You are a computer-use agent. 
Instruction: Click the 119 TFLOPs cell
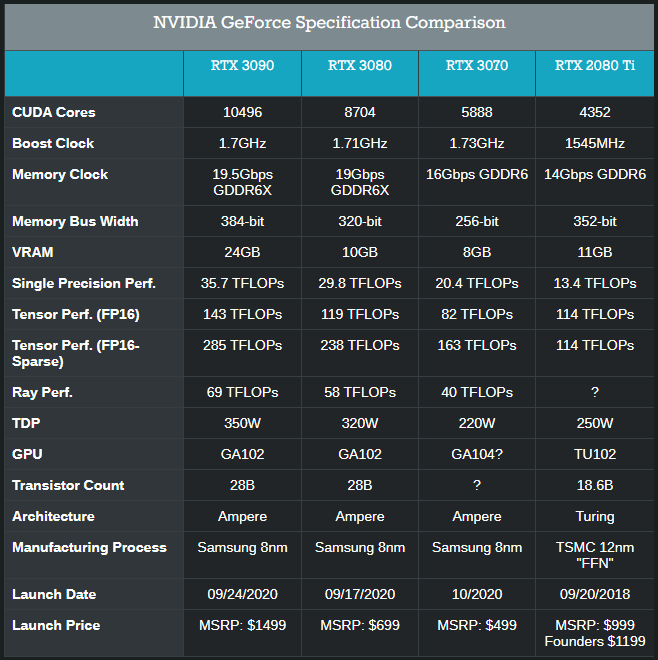click(360, 315)
